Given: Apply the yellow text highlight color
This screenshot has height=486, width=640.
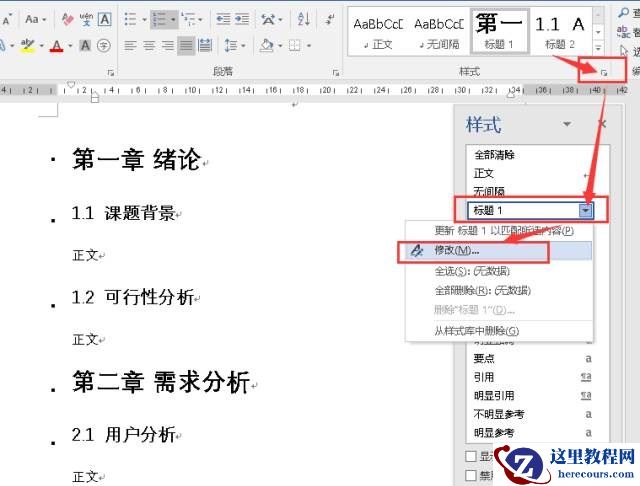Looking at the screenshot, I should 28,45.
